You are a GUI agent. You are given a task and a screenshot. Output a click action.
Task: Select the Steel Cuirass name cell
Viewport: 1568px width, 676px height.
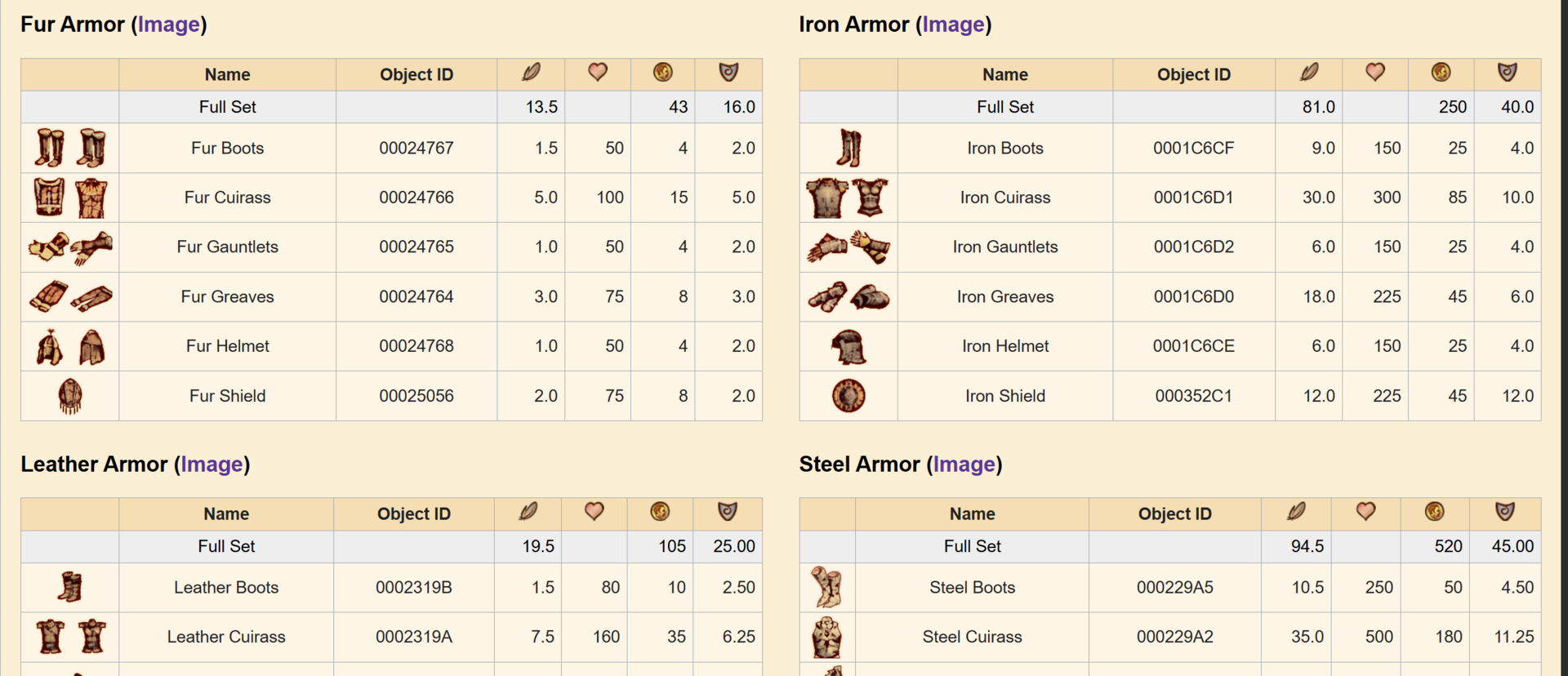click(x=972, y=637)
